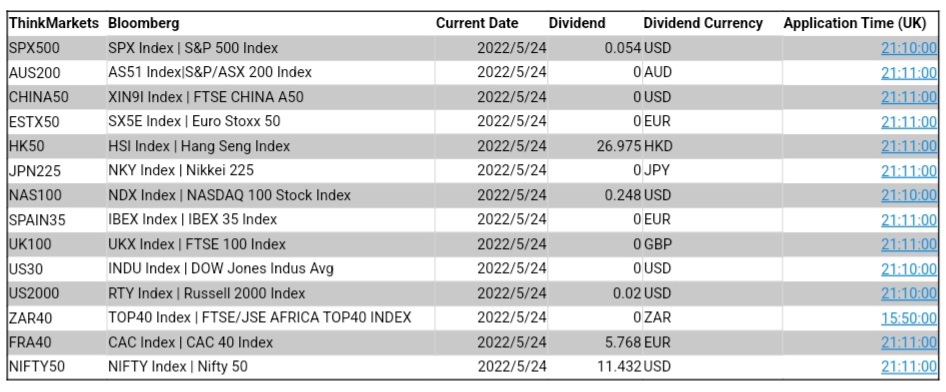The width and height of the screenshot is (946, 392).
Task: Select the ThinkMarkets column header
Action: click(x=54, y=24)
